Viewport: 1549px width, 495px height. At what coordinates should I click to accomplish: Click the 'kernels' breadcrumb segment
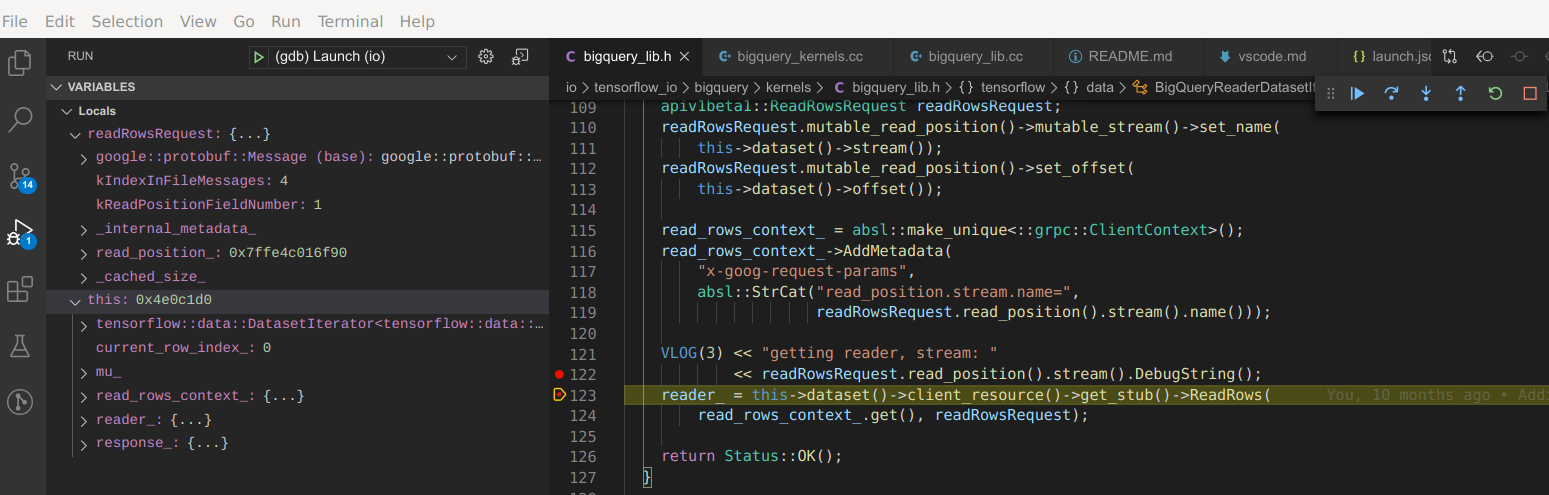tap(790, 88)
